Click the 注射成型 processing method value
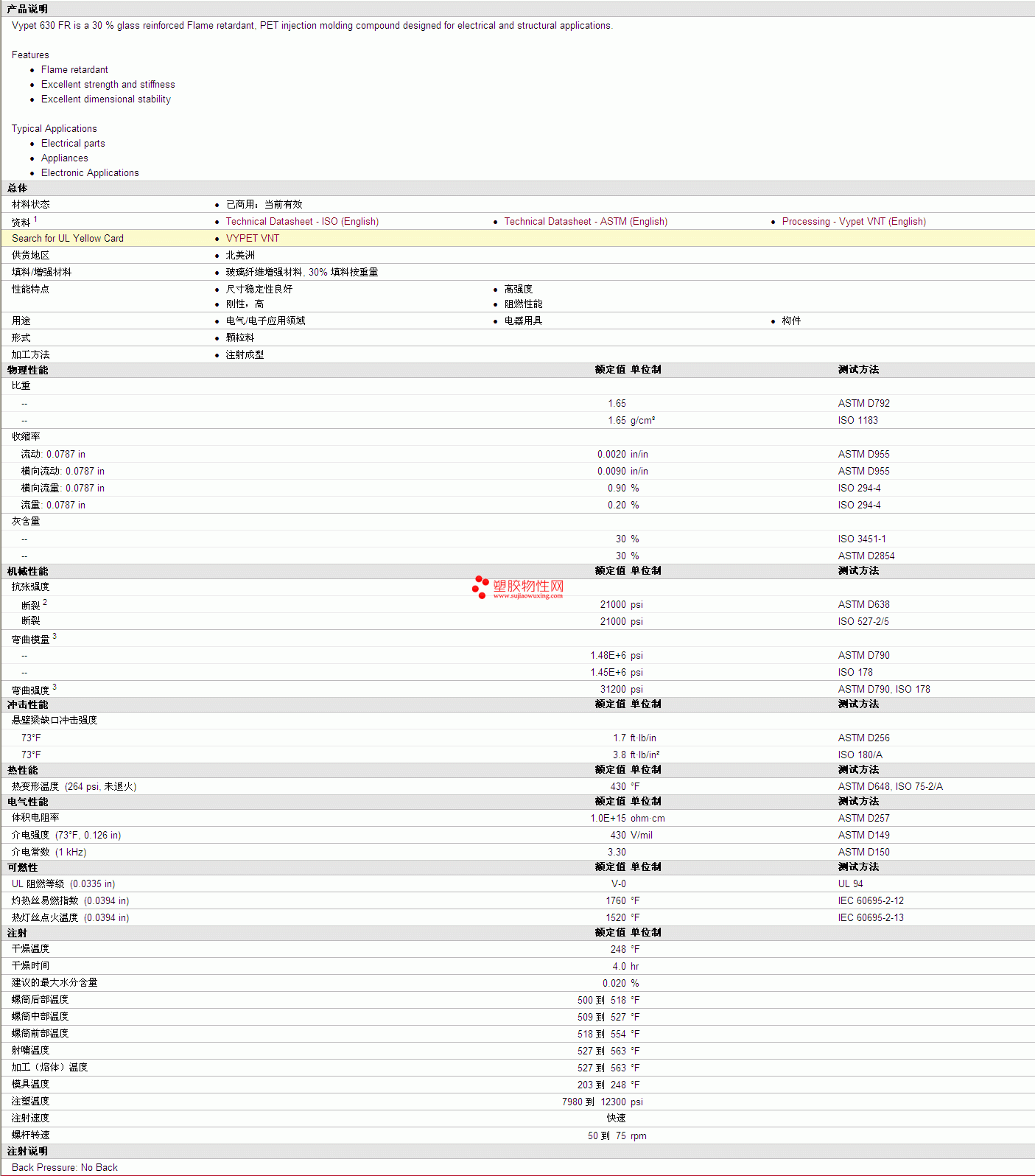Image resolution: width=1035 pixels, height=1176 pixels. pyautogui.click(x=245, y=354)
